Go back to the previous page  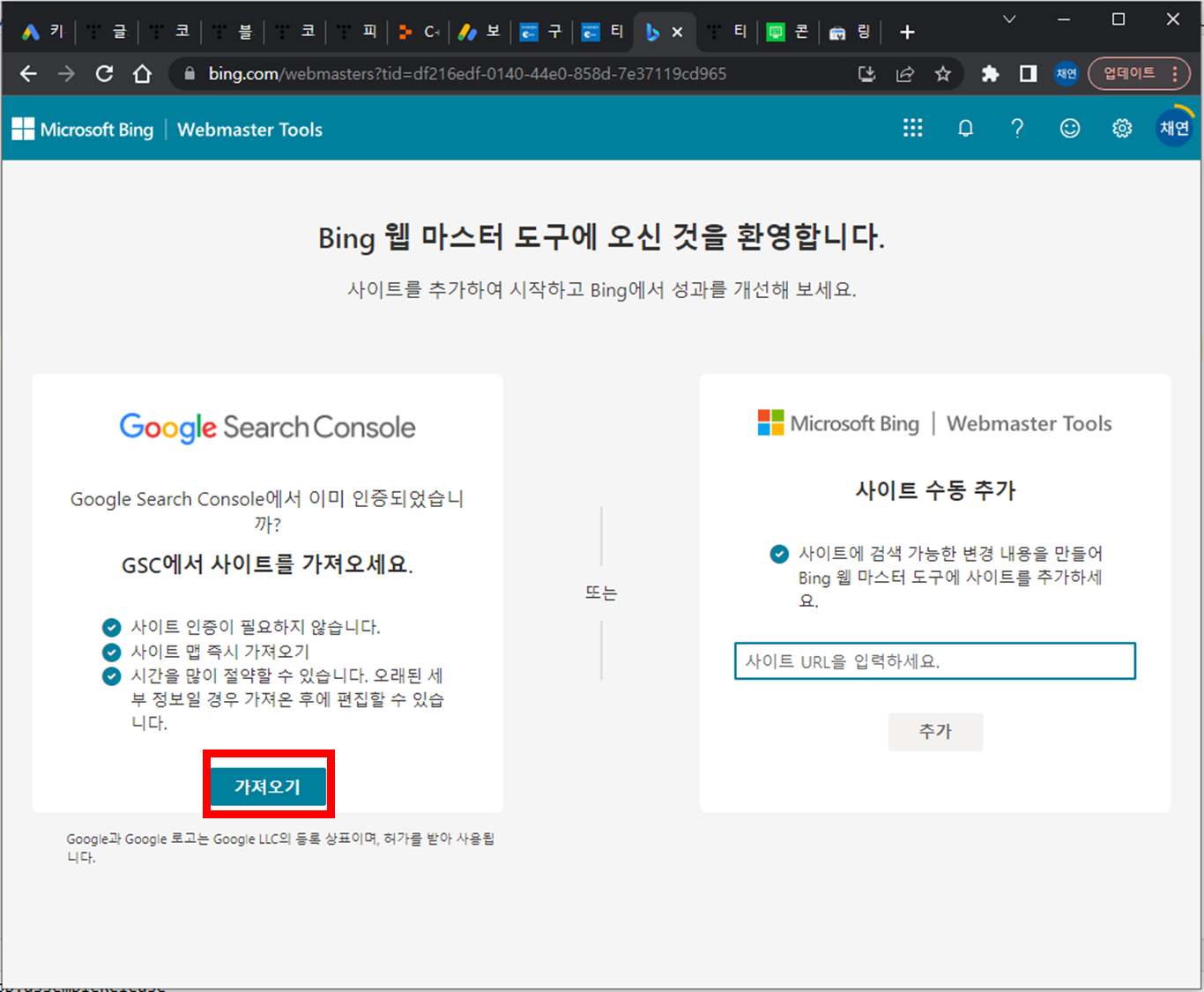coord(28,74)
